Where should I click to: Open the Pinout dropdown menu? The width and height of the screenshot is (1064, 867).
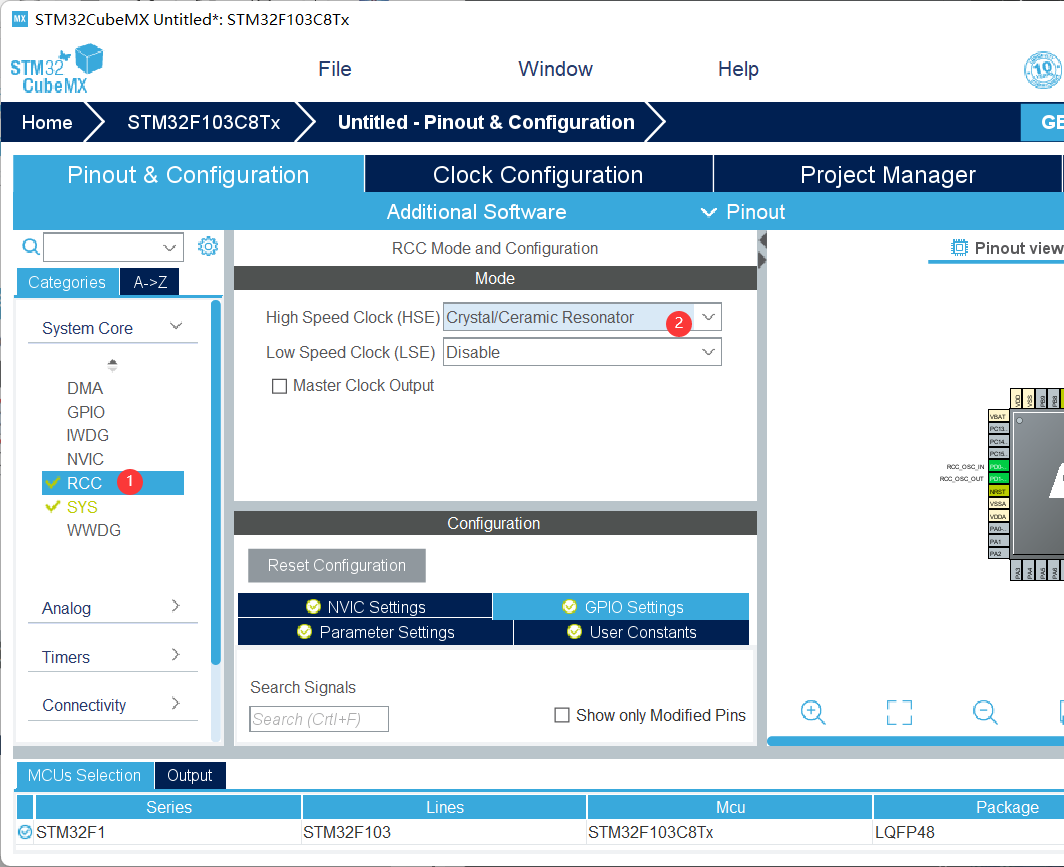pyautogui.click(x=743, y=212)
